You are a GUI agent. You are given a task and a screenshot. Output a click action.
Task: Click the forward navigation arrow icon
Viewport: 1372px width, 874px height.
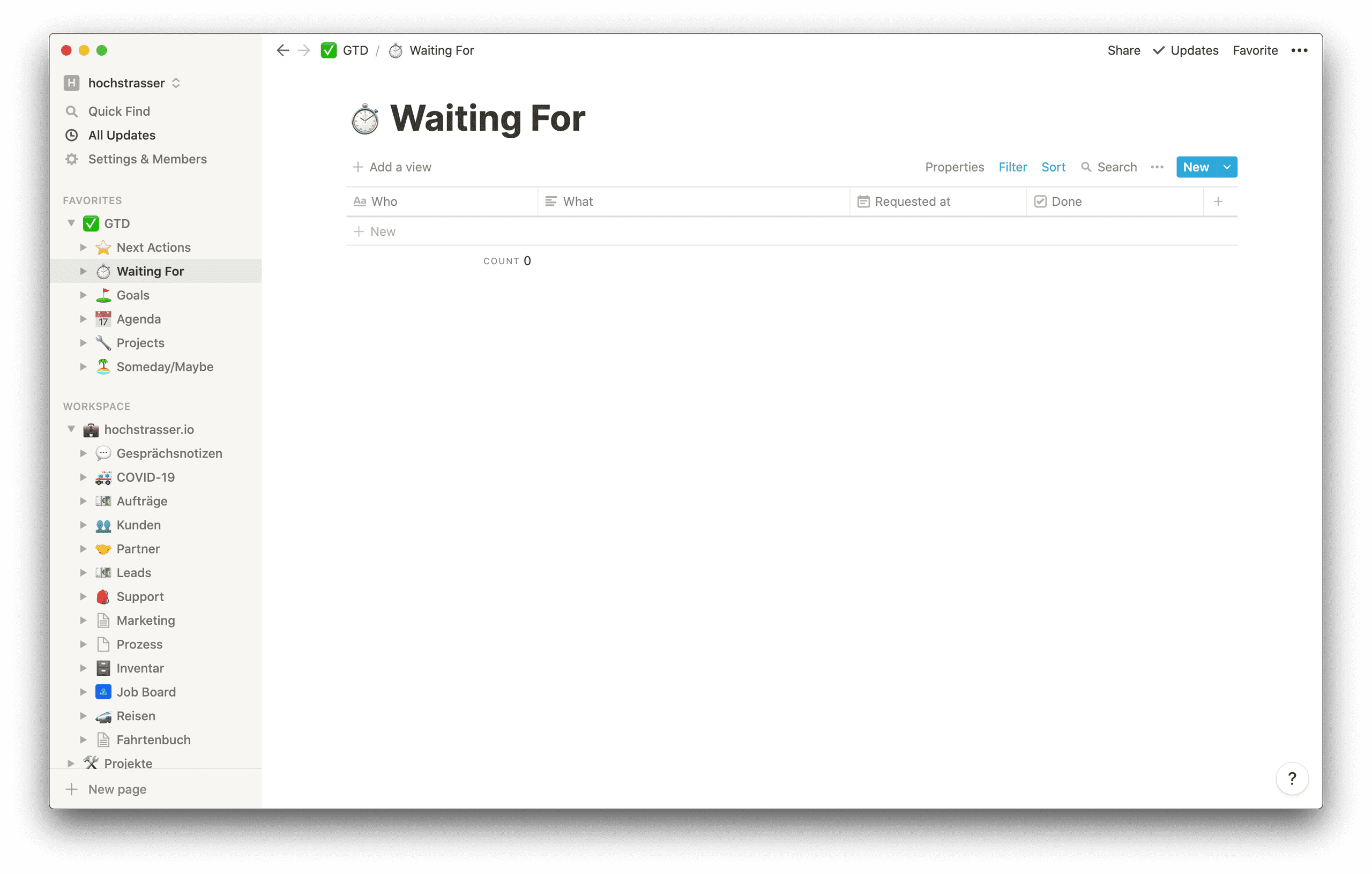coord(304,50)
